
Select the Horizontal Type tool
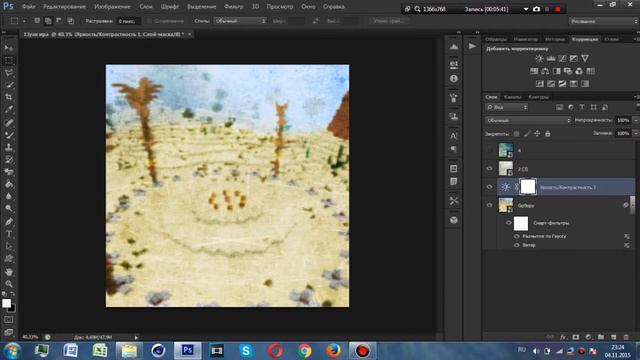pyautogui.click(x=9, y=234)
